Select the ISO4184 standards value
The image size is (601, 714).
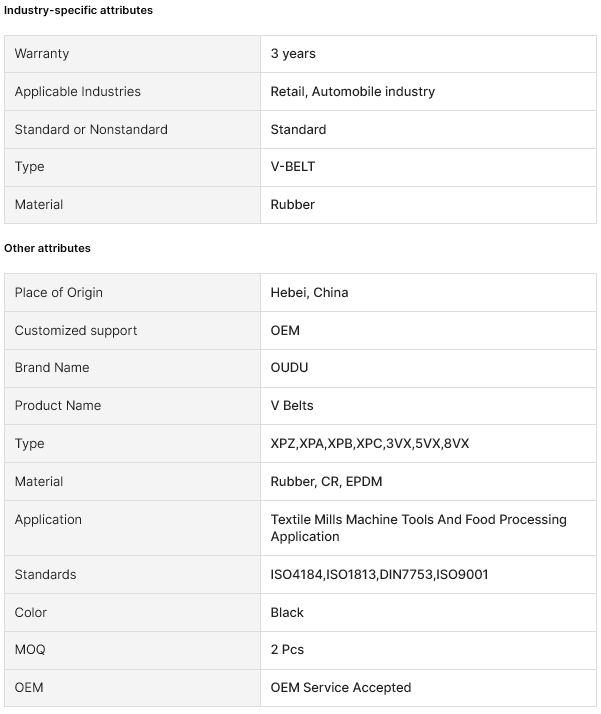[x=379, y=575]
